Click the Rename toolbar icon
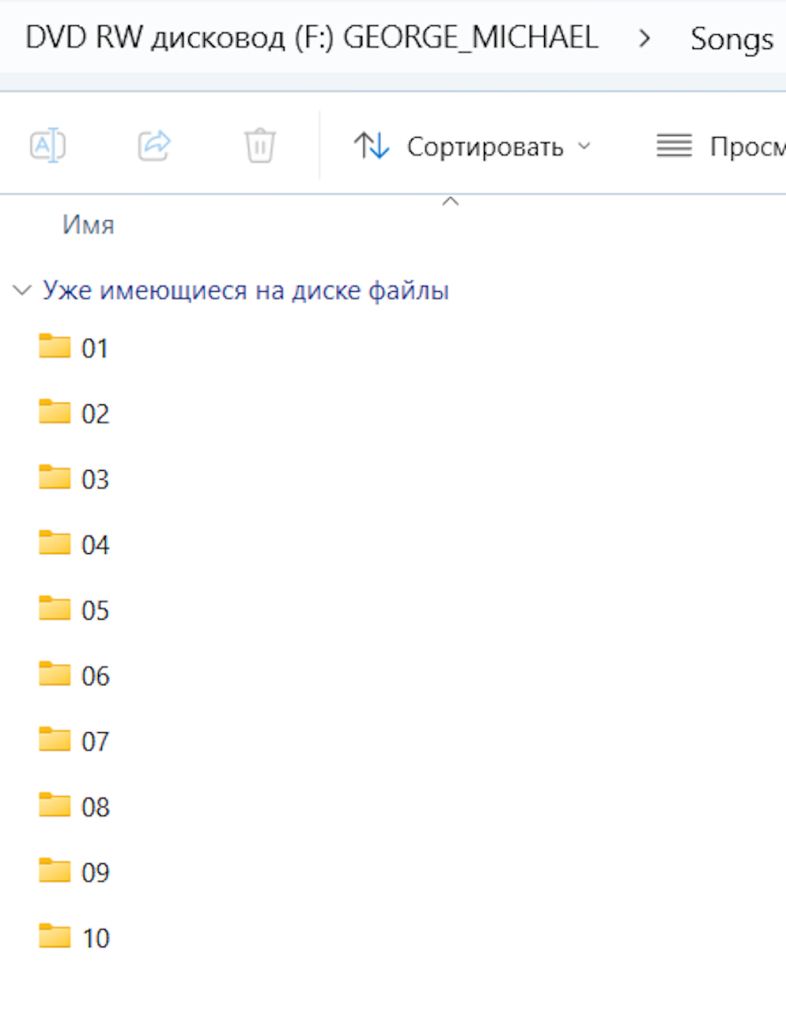This screenshot has width=786, height=1024. (x=48, y=145)
